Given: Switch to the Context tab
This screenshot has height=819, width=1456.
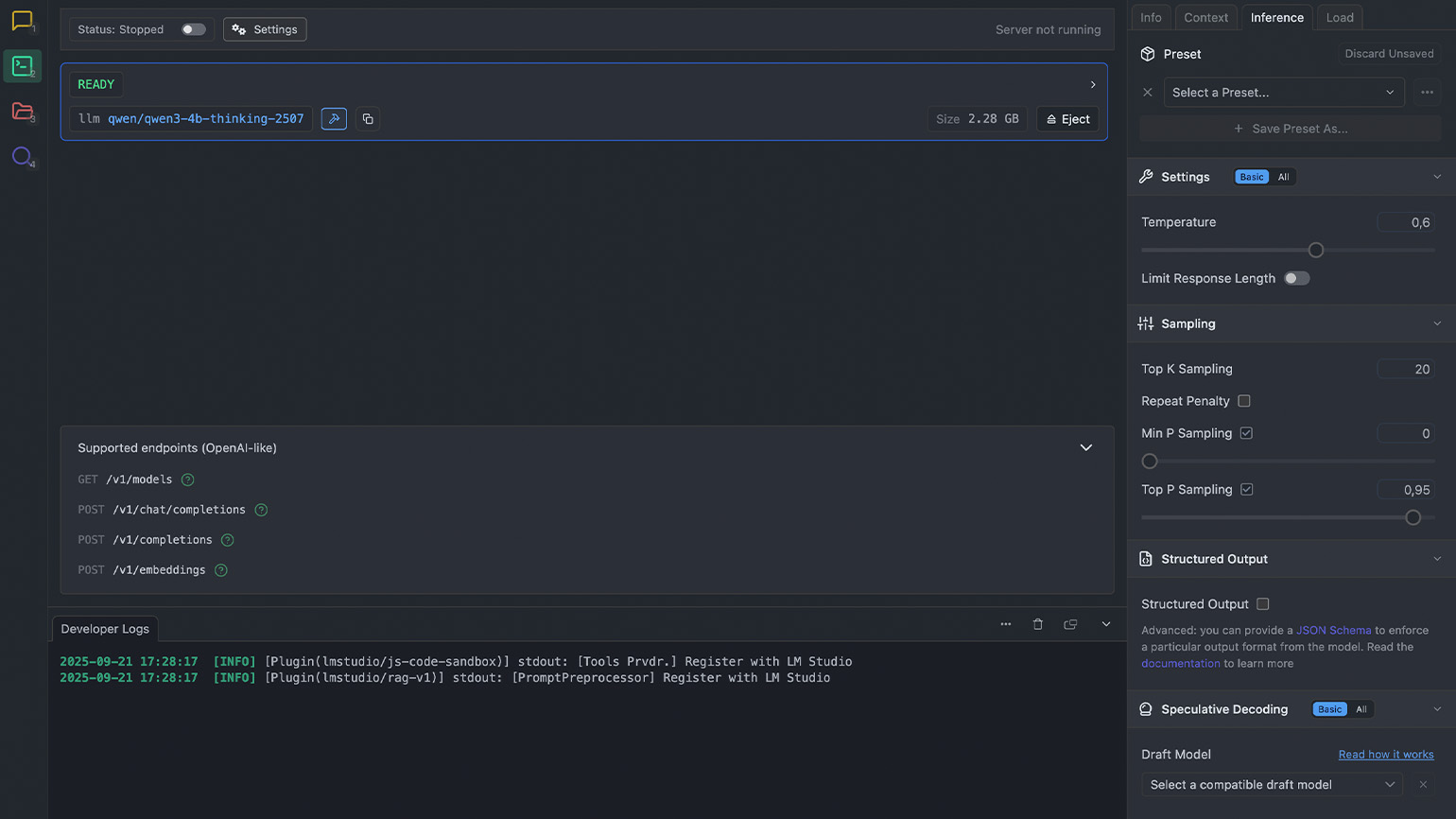Looking at the screenshot, I should tap(1205, 17).
